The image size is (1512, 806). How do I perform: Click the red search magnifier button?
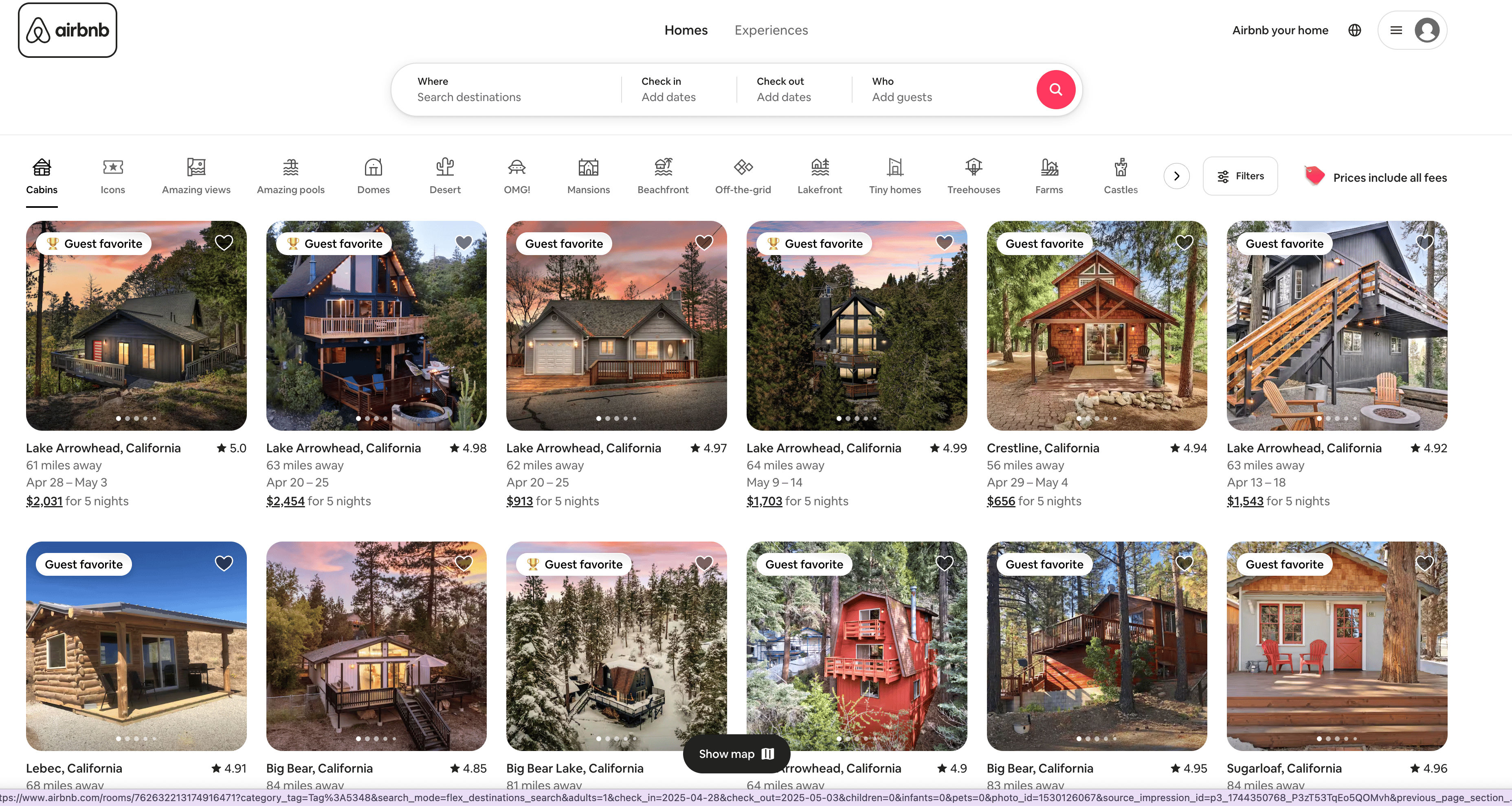pyautogui.click(x=1055, y=89)
